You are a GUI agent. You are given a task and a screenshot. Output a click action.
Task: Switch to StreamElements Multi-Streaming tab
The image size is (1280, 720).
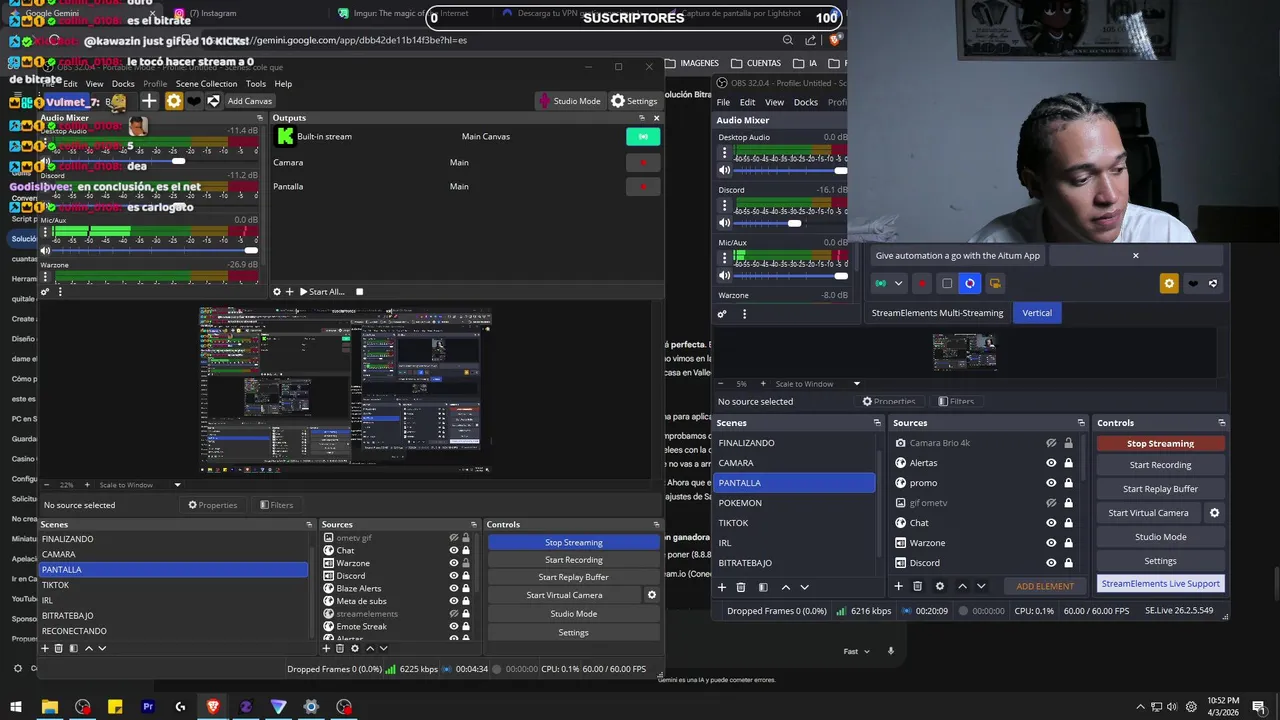coord(937,313)
